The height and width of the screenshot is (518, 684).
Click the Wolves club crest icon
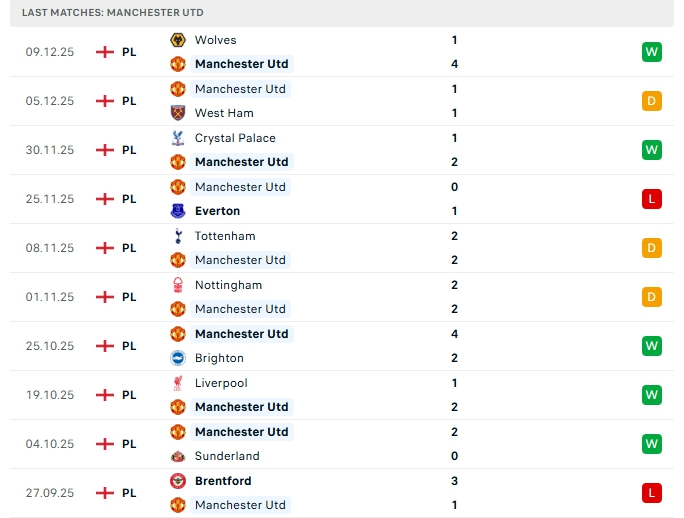click(x=178, y=40)
